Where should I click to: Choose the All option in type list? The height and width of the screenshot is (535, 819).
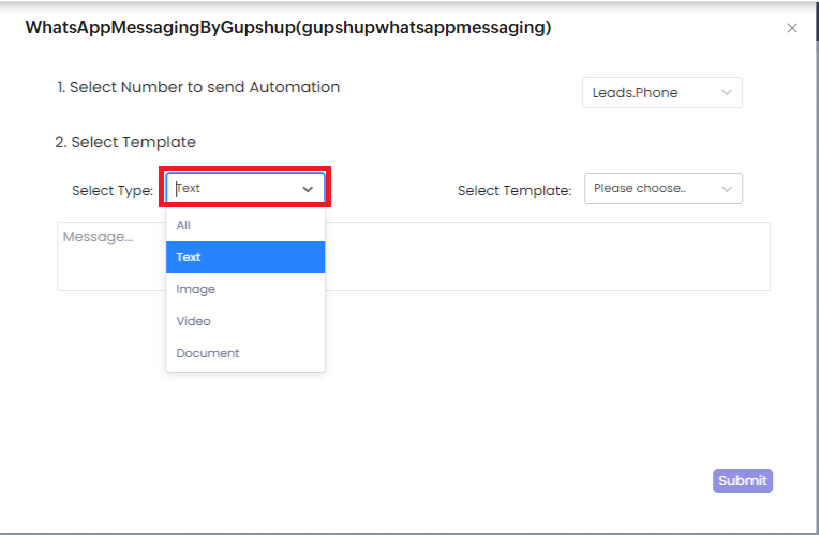click(x=245, y=225)
